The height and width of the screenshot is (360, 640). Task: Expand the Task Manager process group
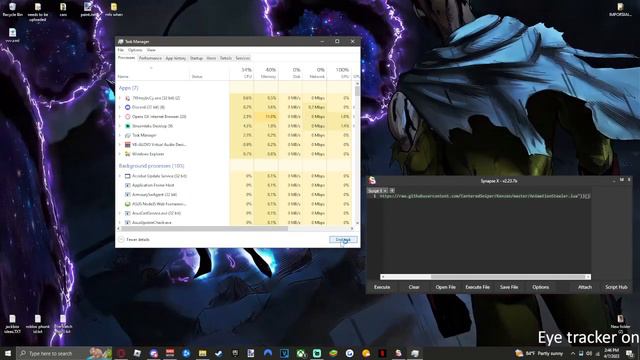pos(120,136)
